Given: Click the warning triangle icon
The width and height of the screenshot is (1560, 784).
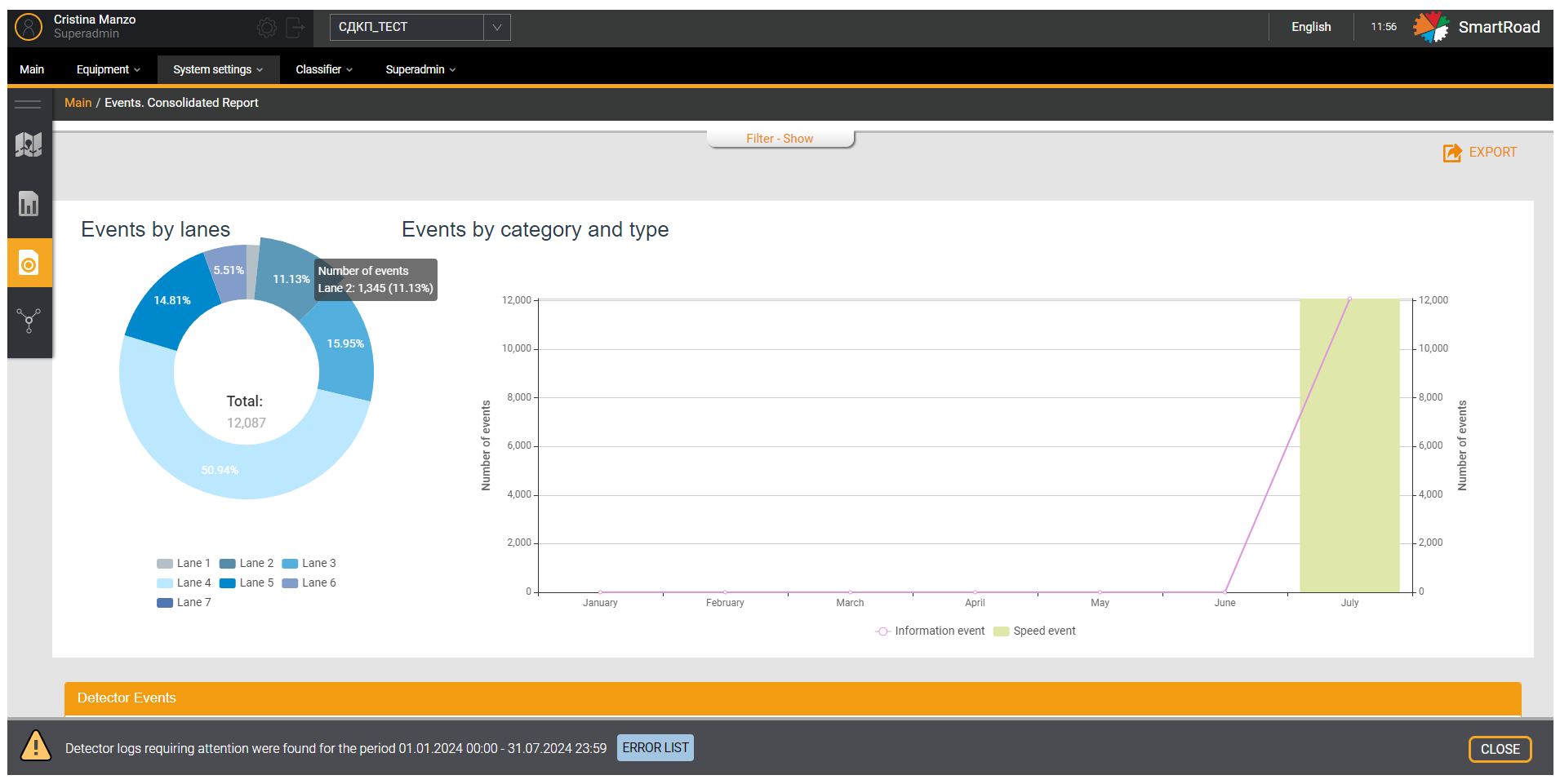Looking at the screenshot, I should click(36, 746).
